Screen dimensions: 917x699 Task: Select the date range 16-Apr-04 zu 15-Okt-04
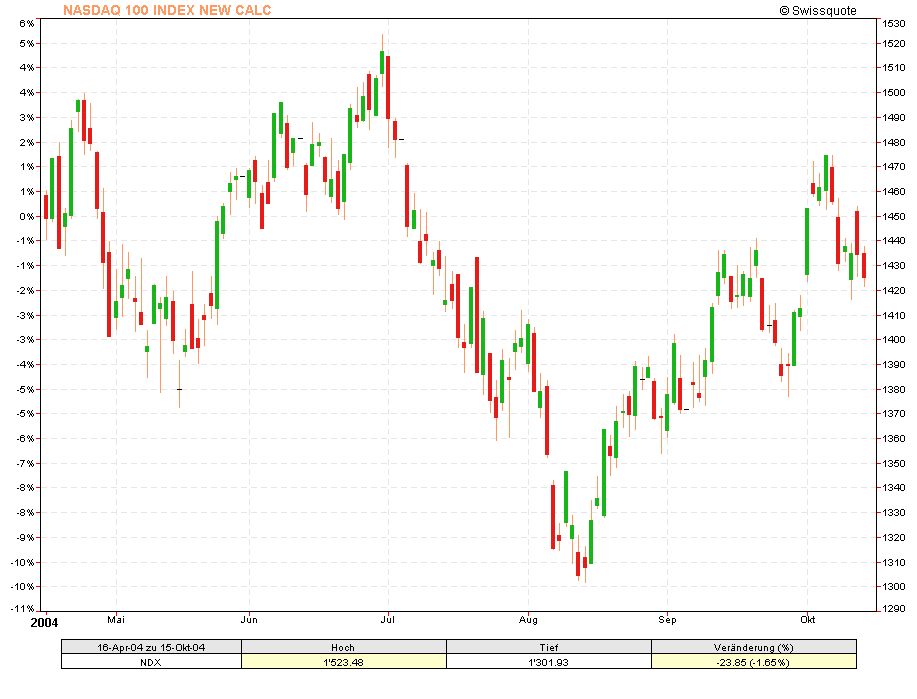(x=151, y=647)
